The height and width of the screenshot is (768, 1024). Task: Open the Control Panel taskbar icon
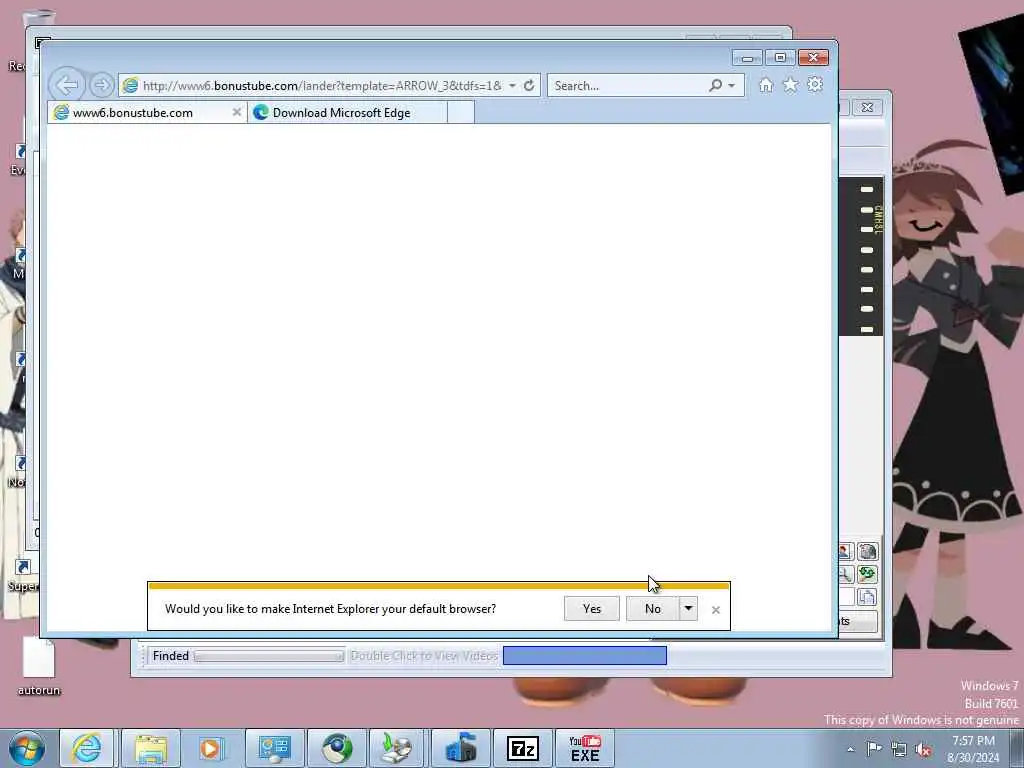[x=274, y=748]
